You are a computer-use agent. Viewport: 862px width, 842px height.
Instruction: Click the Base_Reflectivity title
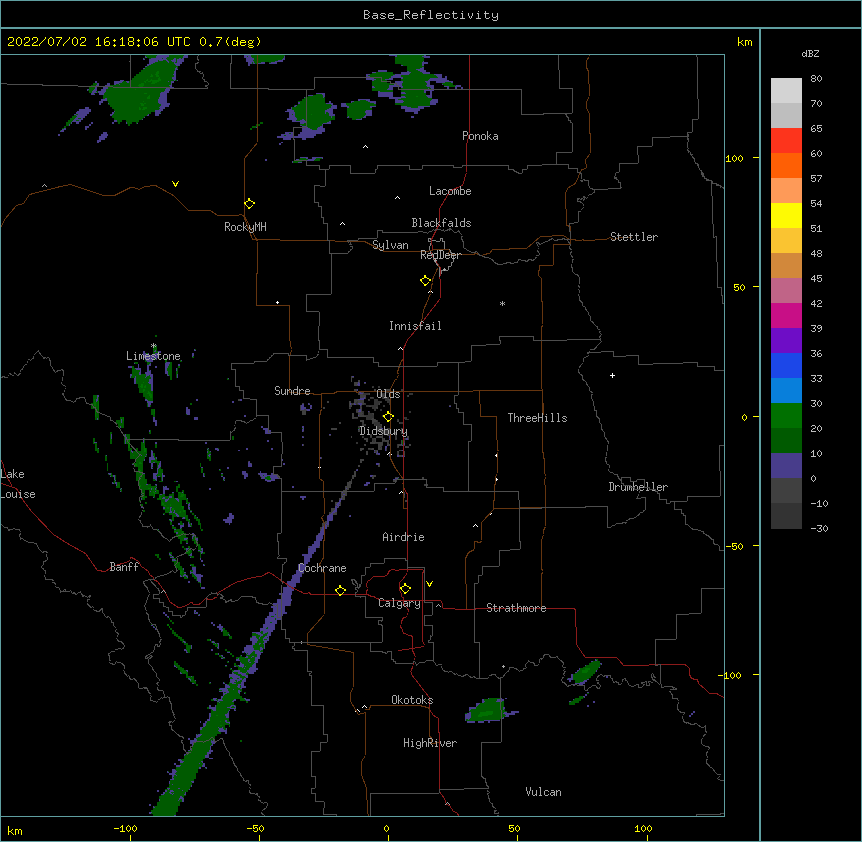pos(431,15)
